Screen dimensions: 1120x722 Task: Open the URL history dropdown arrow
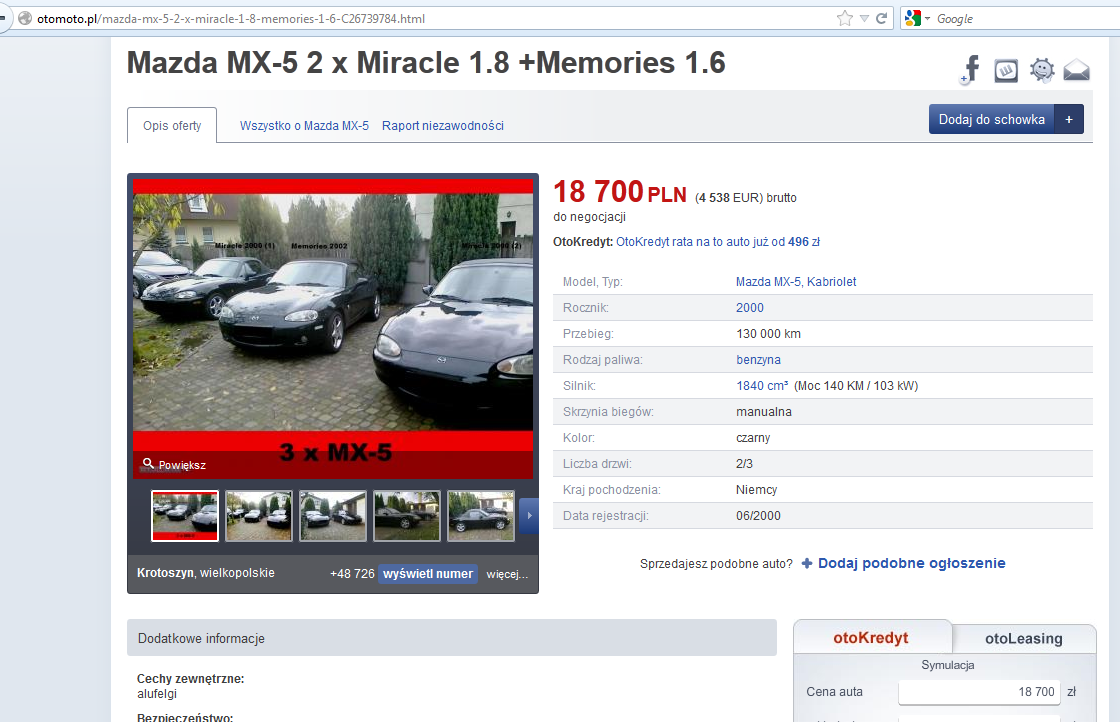[x=864, y=19]
